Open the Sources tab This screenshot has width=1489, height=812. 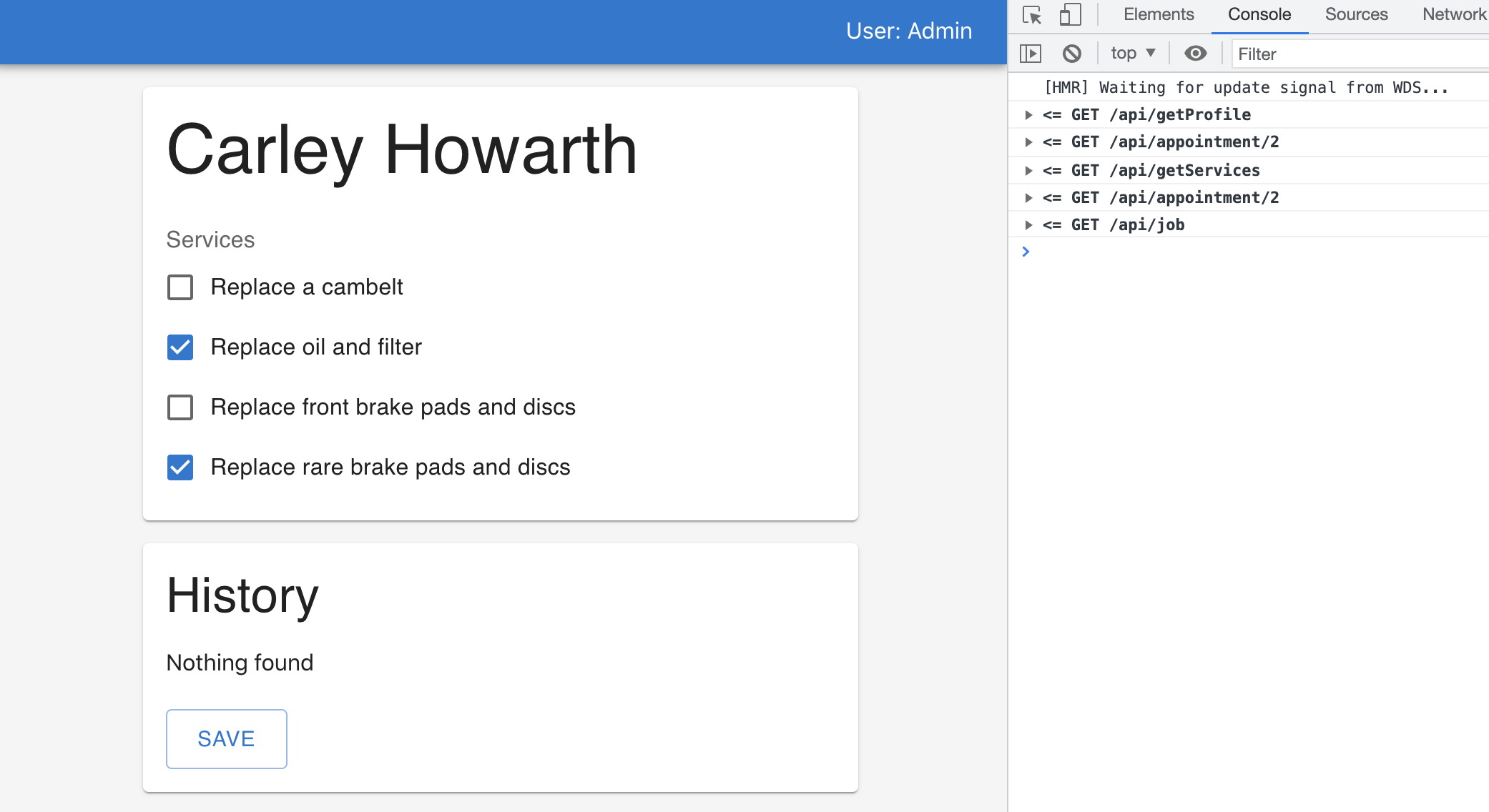[1356, 15]
